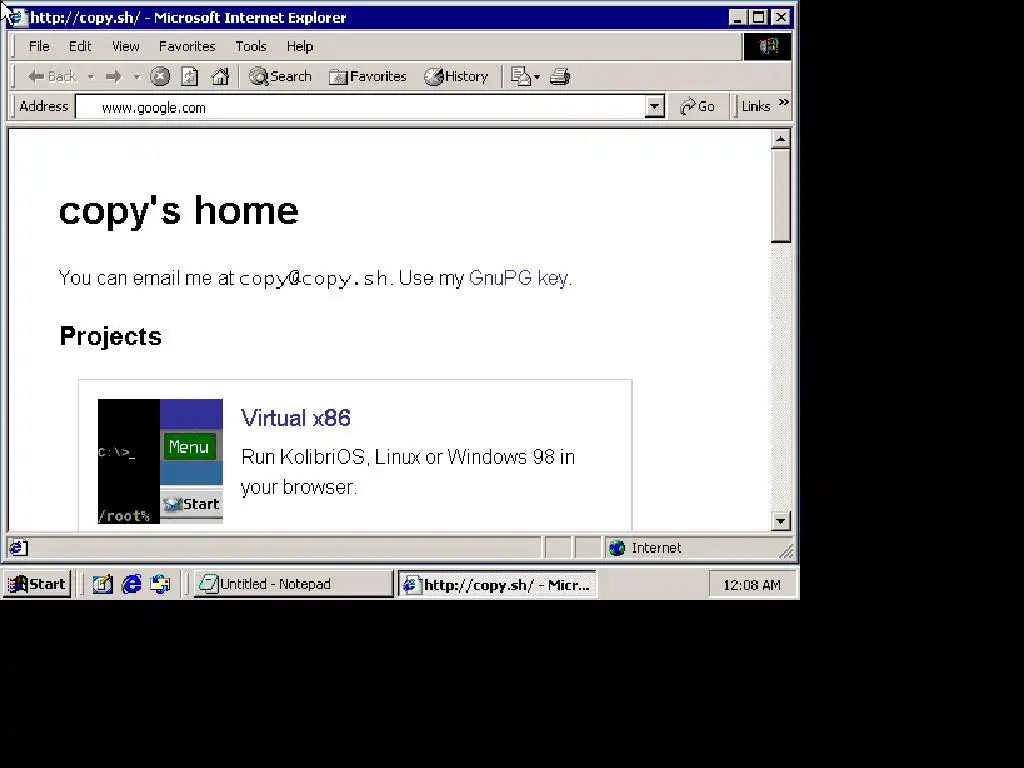Minimize the Internet Explorer window
1024x768 pixels.
click(x=737, y=18)
